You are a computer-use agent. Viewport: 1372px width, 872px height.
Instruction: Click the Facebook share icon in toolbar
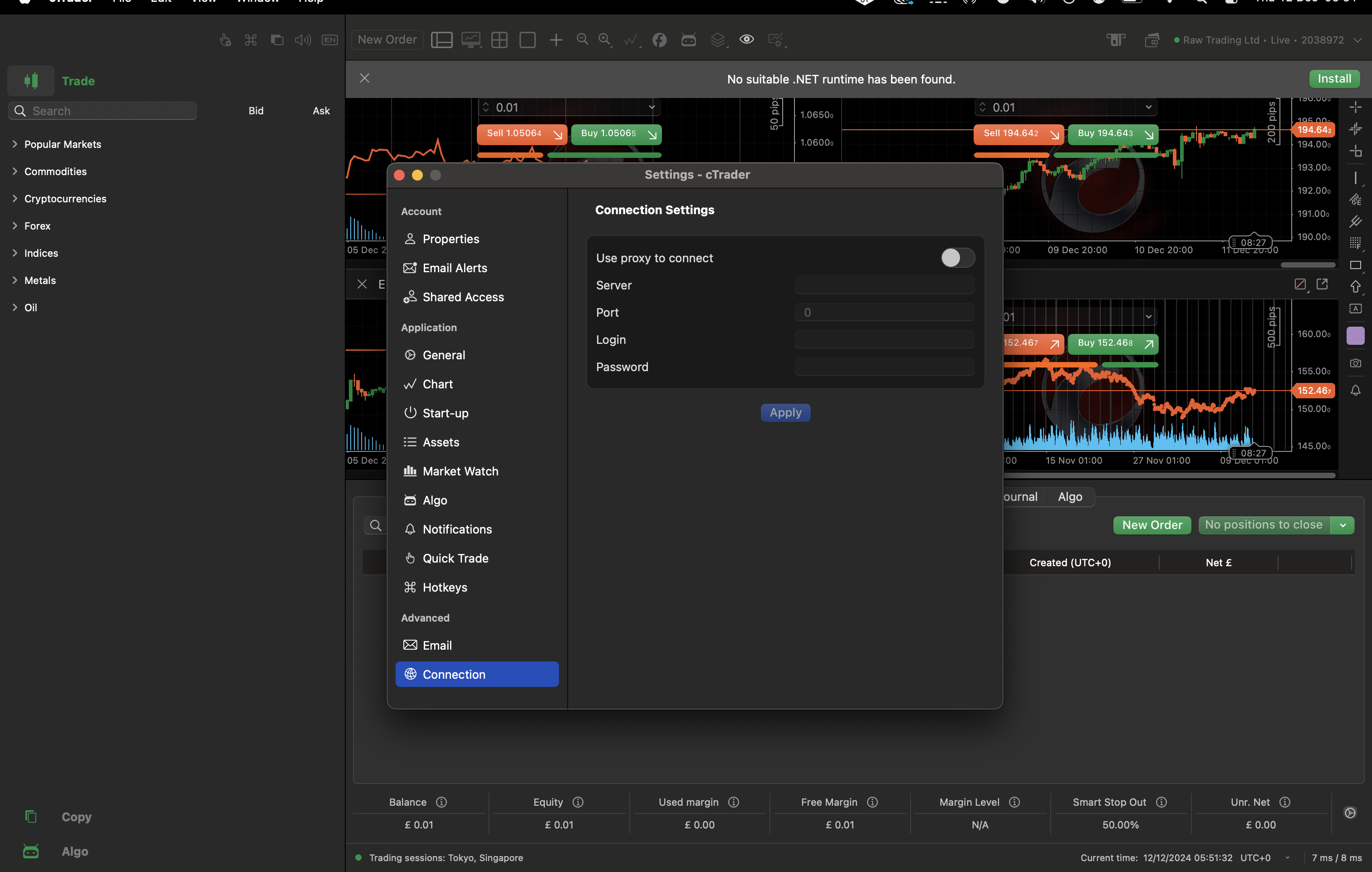tap(659, 40)
